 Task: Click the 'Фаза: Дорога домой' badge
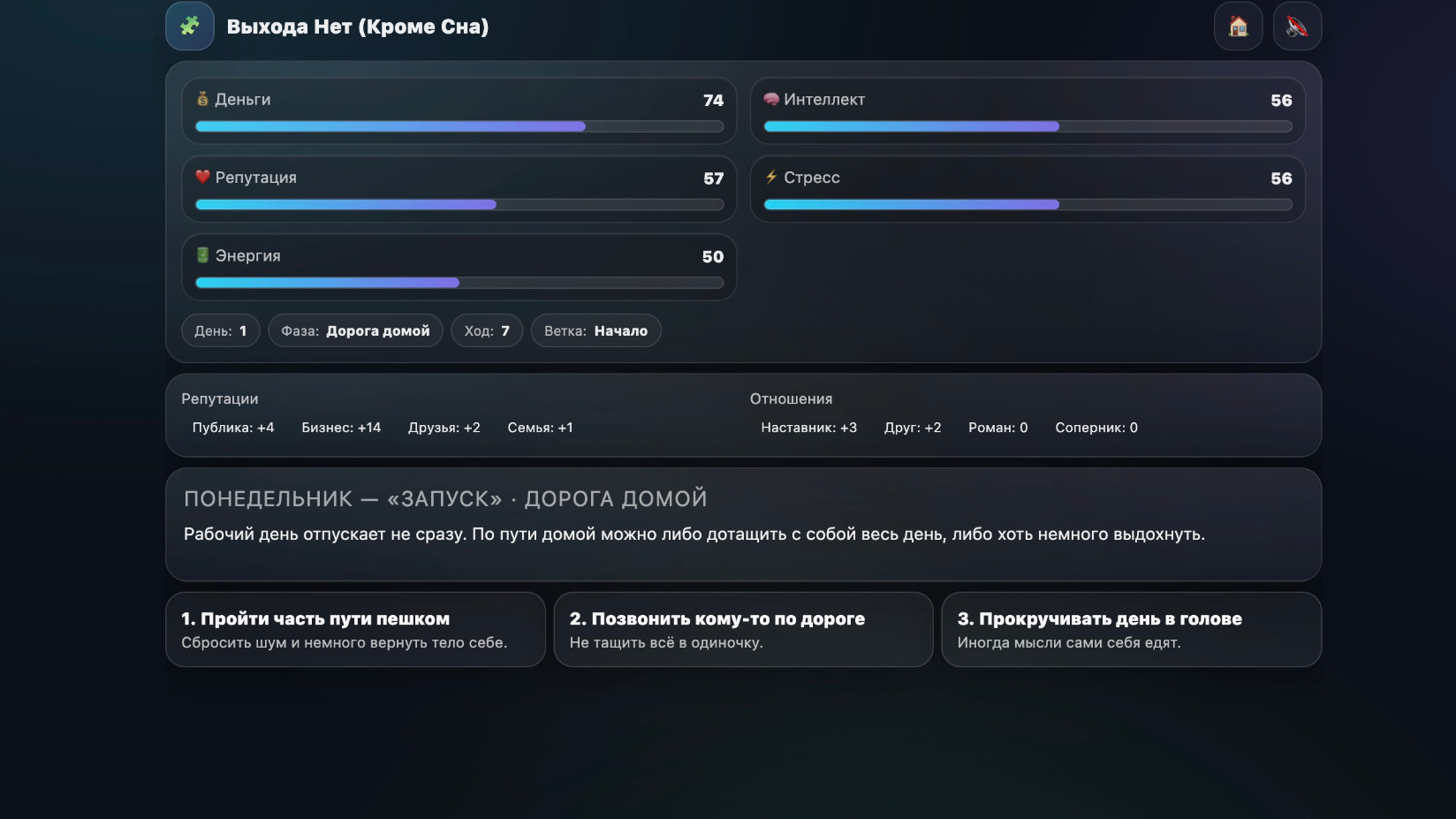[355, 330]
